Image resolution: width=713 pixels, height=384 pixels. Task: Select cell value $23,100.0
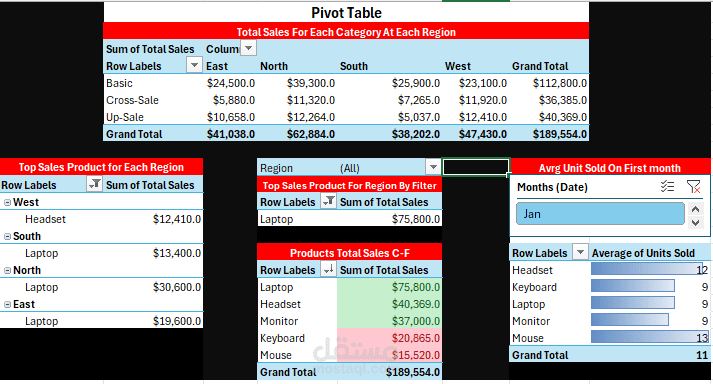pyautogui.click(x=482, y=83)
